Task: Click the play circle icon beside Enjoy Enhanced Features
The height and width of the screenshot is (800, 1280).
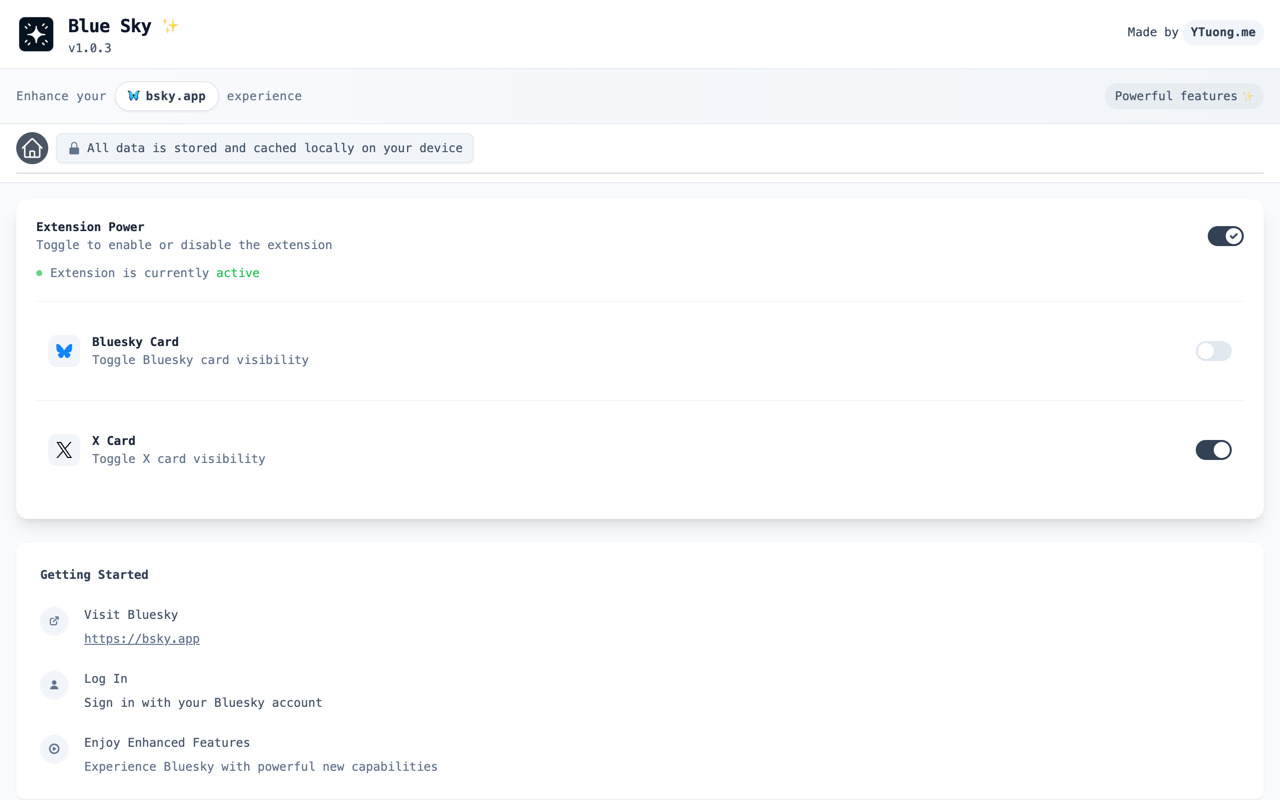Action: (54, 749)
